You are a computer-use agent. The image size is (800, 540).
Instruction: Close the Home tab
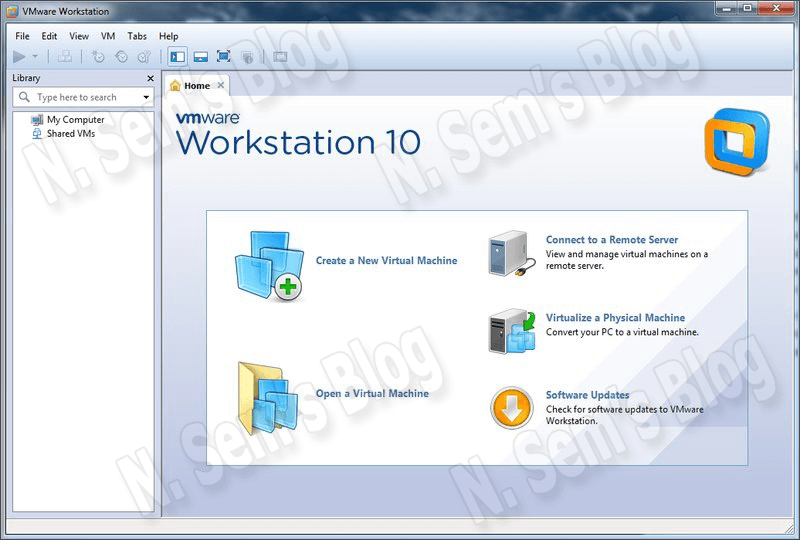[221, 85]
